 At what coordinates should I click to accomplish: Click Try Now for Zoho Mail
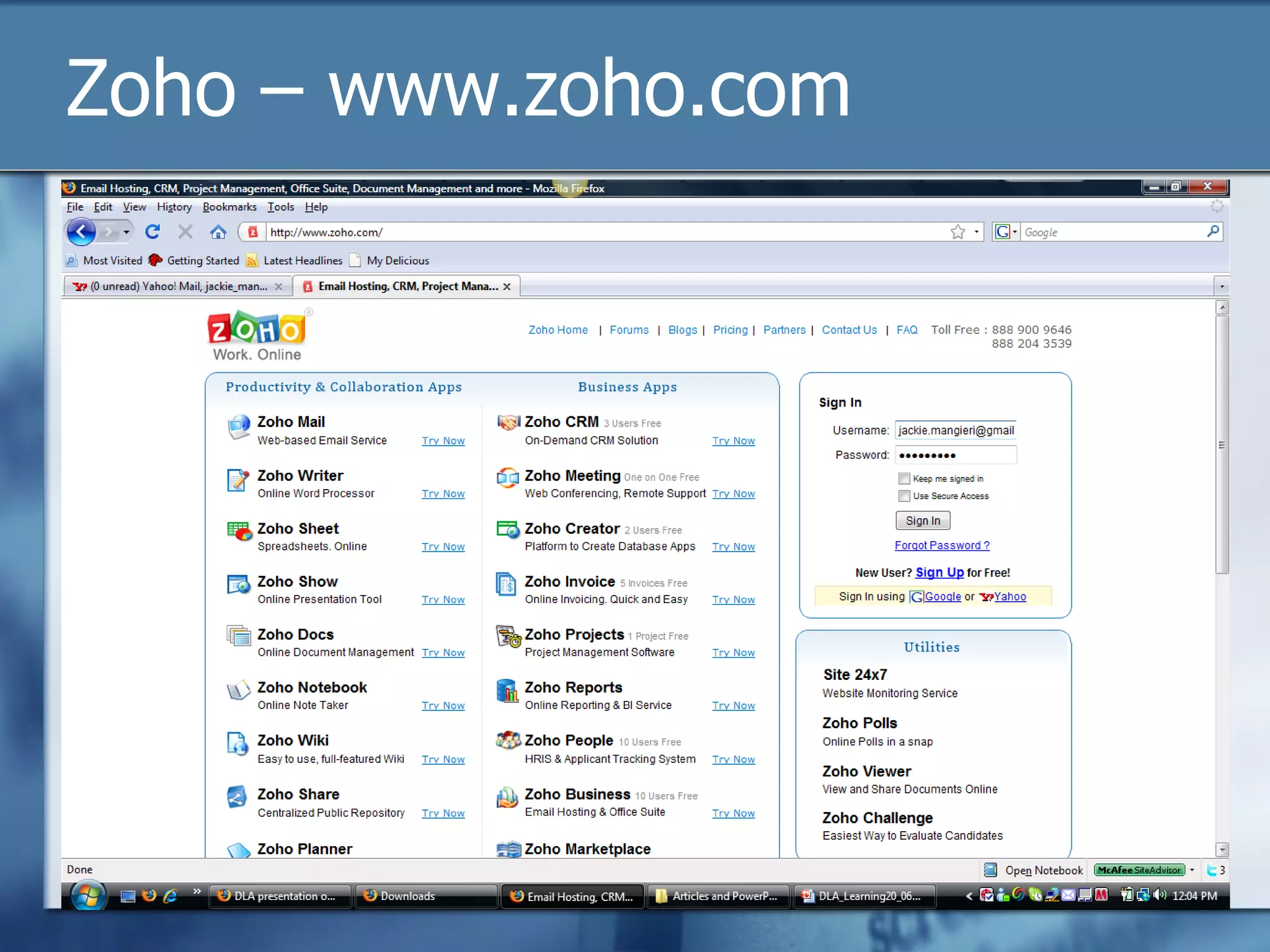pyautogui.click(x=443, y=441)
